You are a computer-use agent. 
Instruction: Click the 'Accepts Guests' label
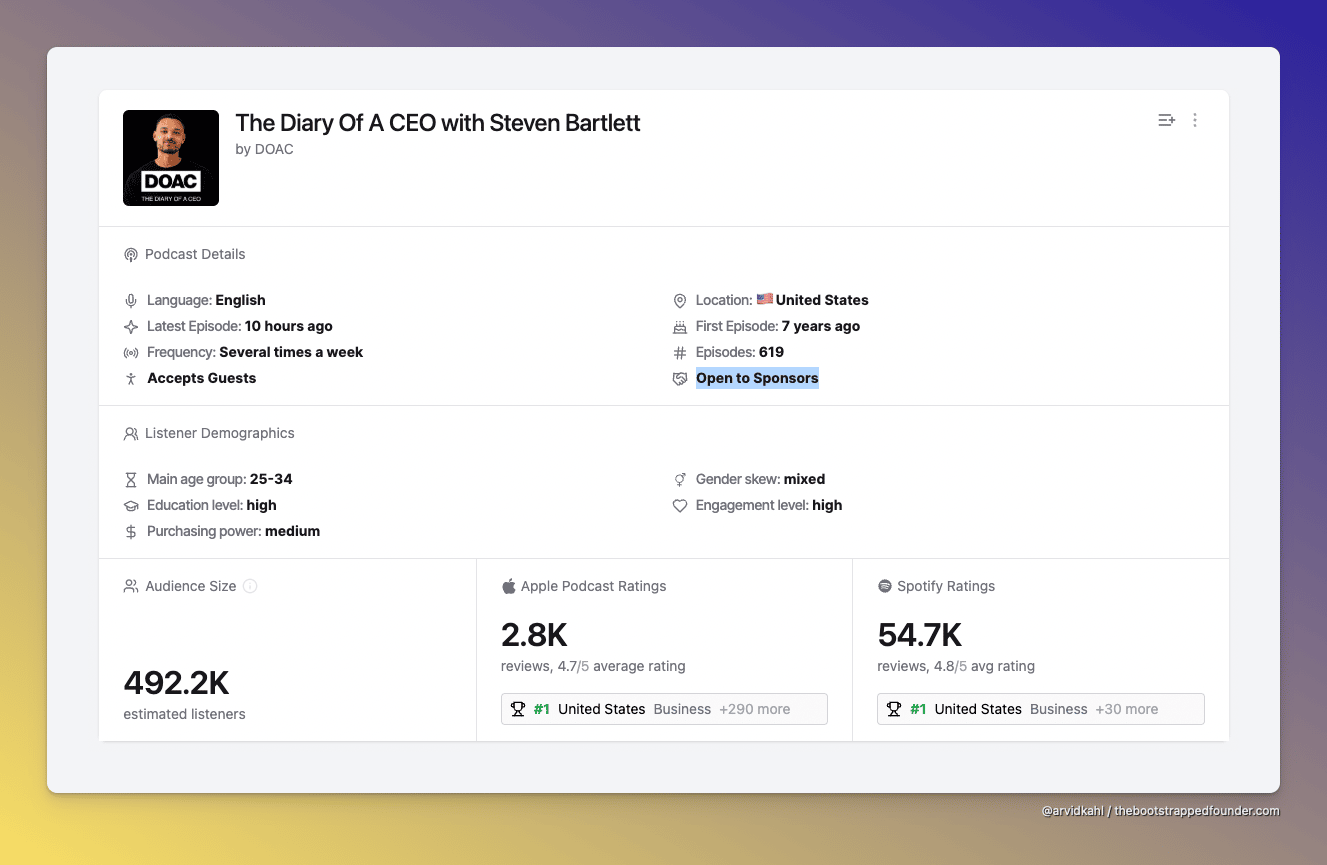202,378
